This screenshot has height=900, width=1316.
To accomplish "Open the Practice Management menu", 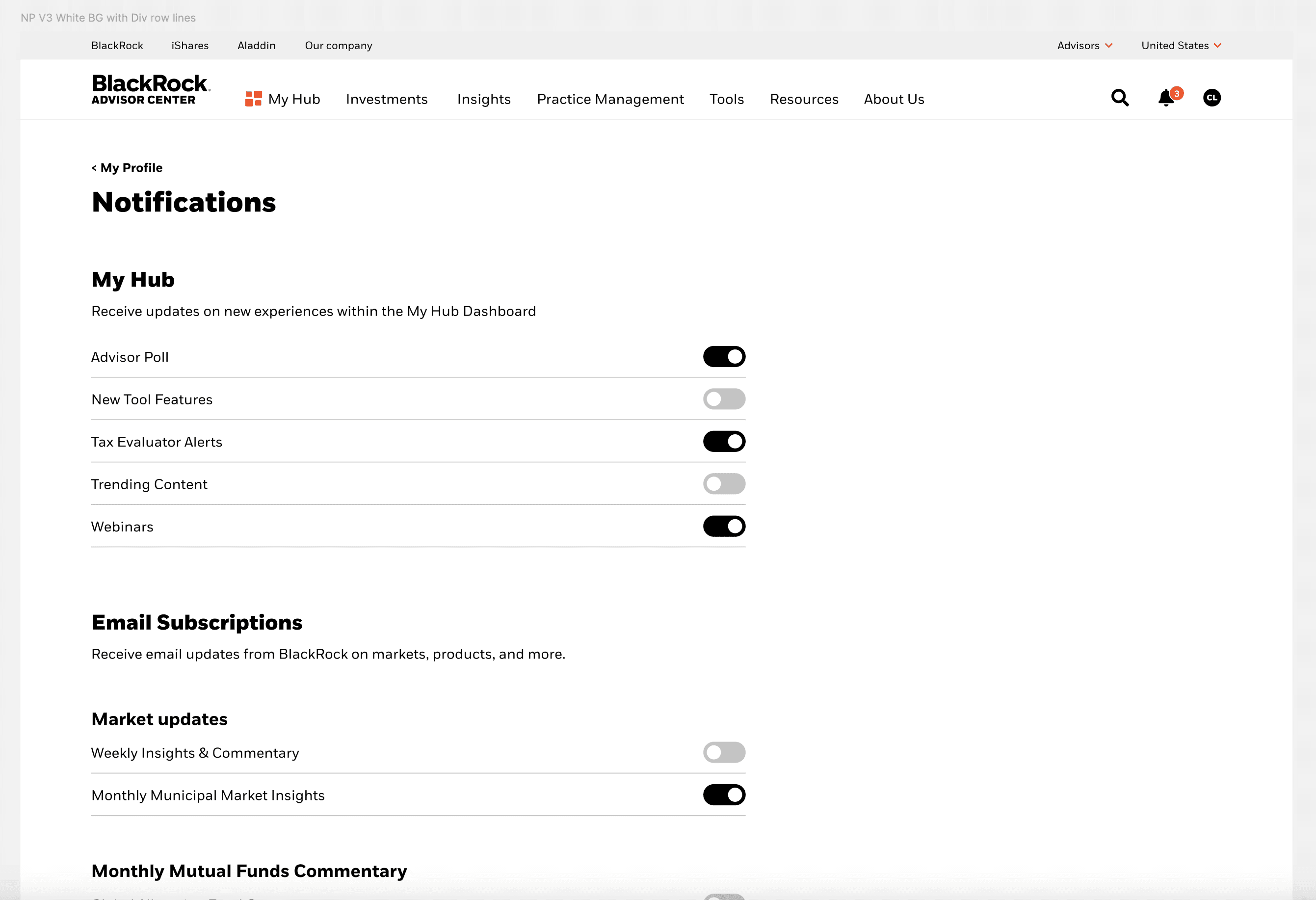I will (610, 99).
